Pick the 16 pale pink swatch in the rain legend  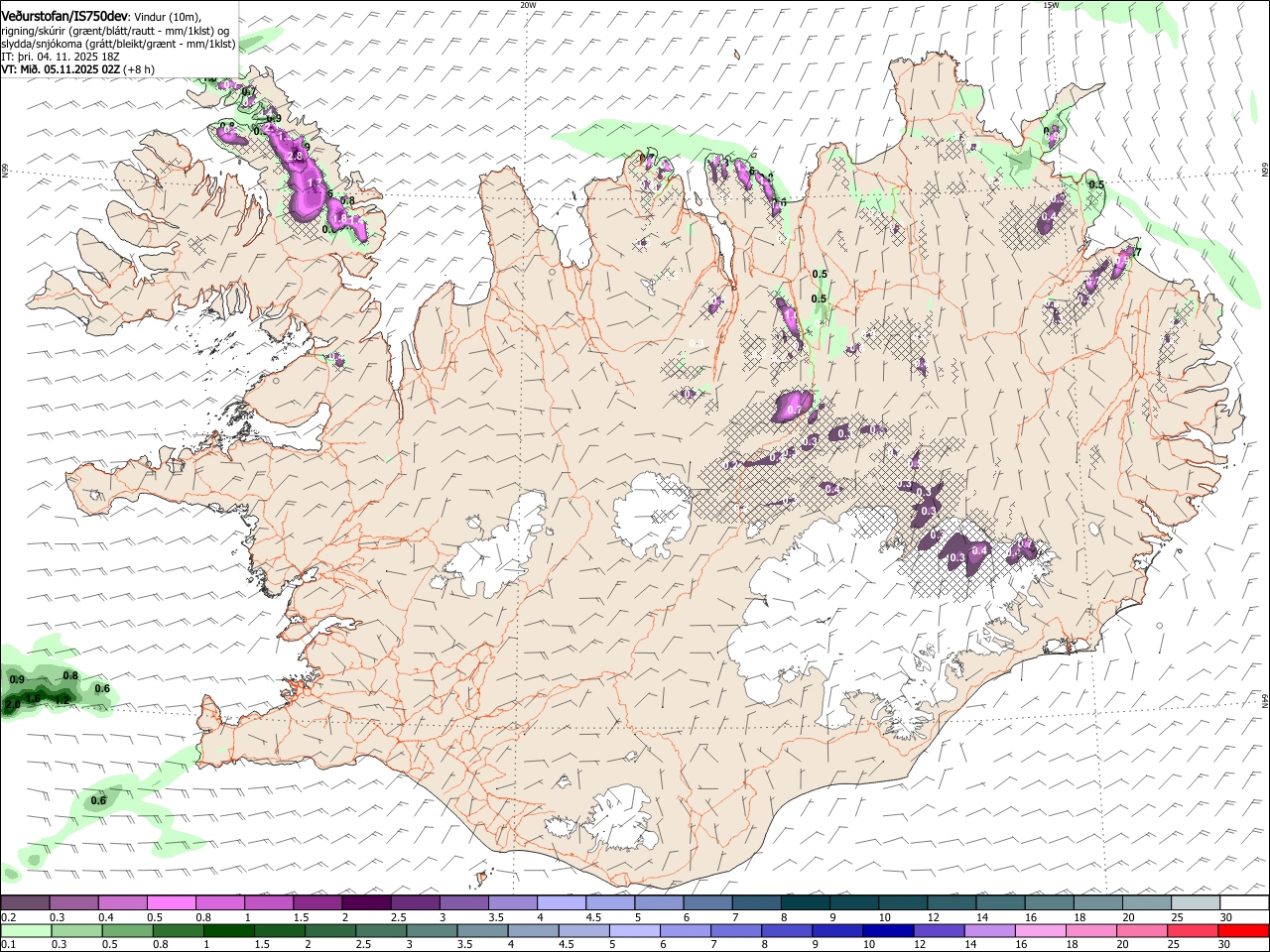1040,931
